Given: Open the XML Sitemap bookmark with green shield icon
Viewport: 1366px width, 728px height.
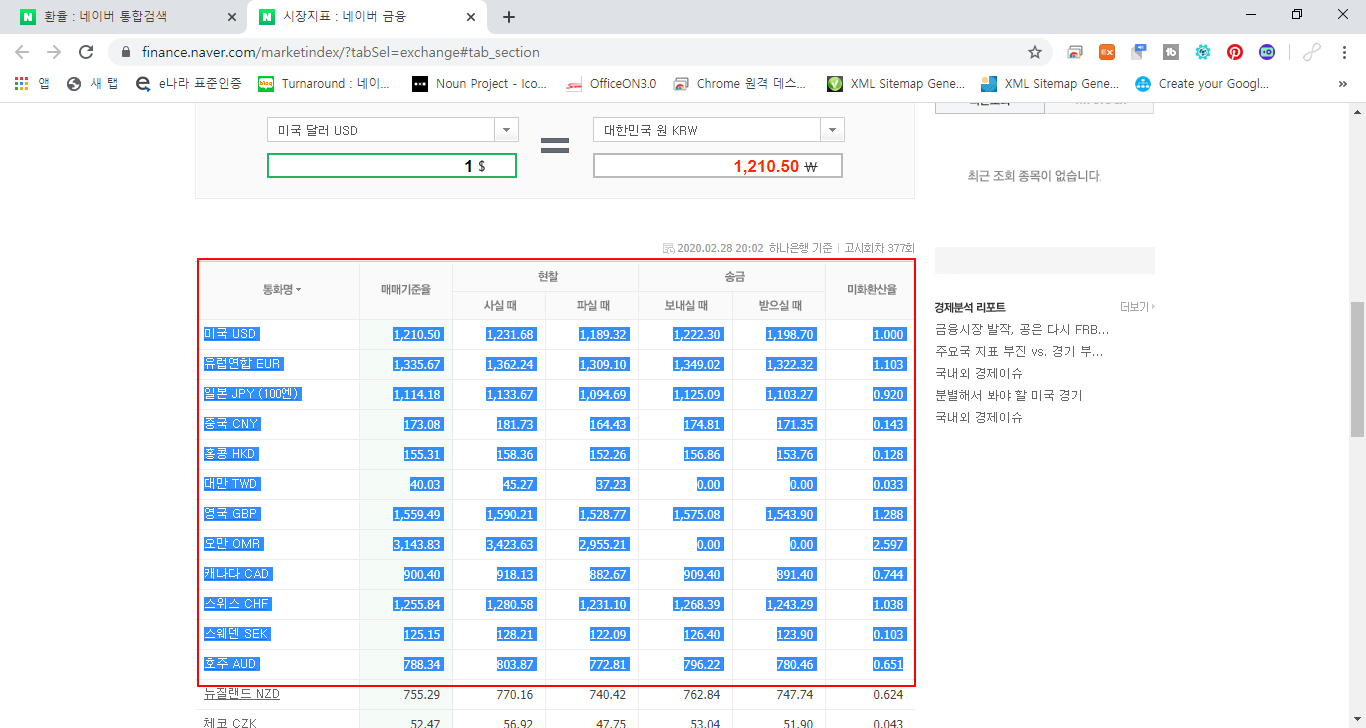Looking at the screenshot, I should coord(896,84).
